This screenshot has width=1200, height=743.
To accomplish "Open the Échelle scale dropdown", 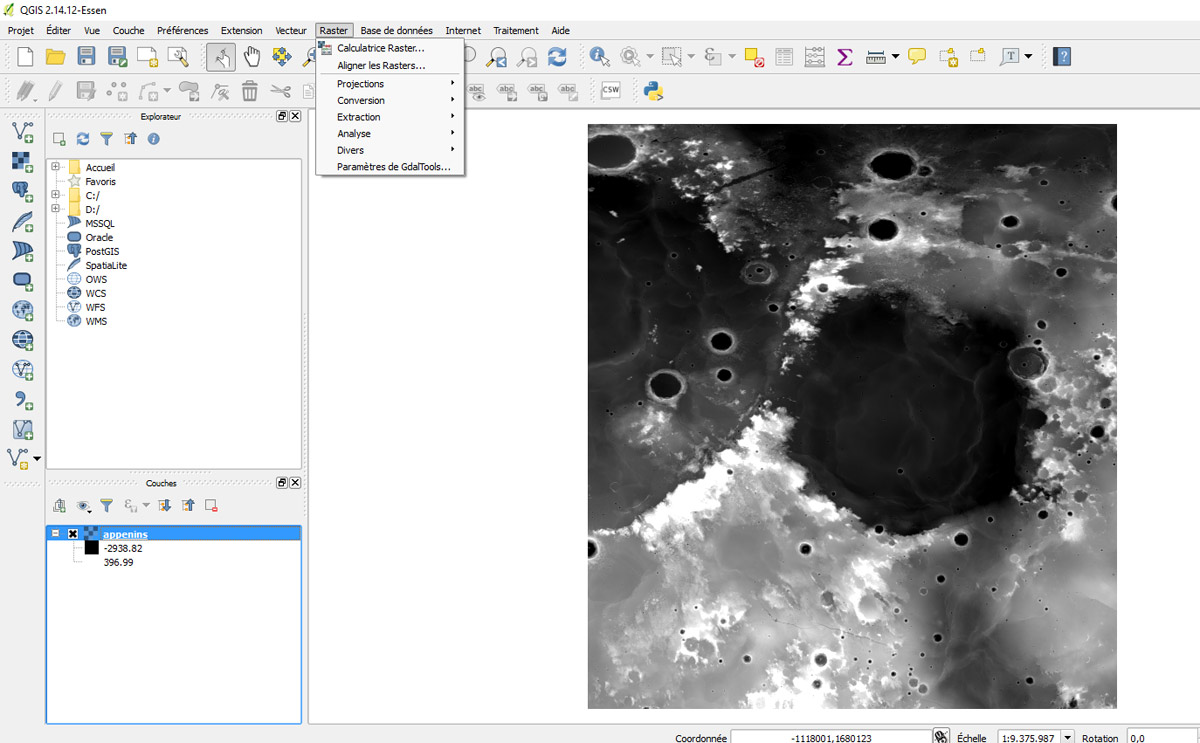I will pos(1068,737).
